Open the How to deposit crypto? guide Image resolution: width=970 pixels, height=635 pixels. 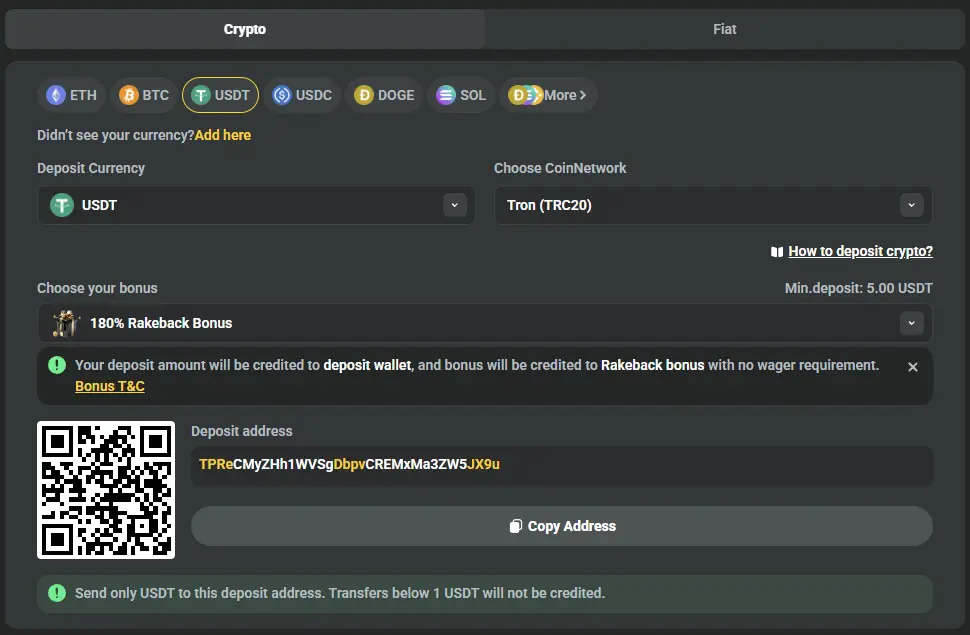(861, 251)
